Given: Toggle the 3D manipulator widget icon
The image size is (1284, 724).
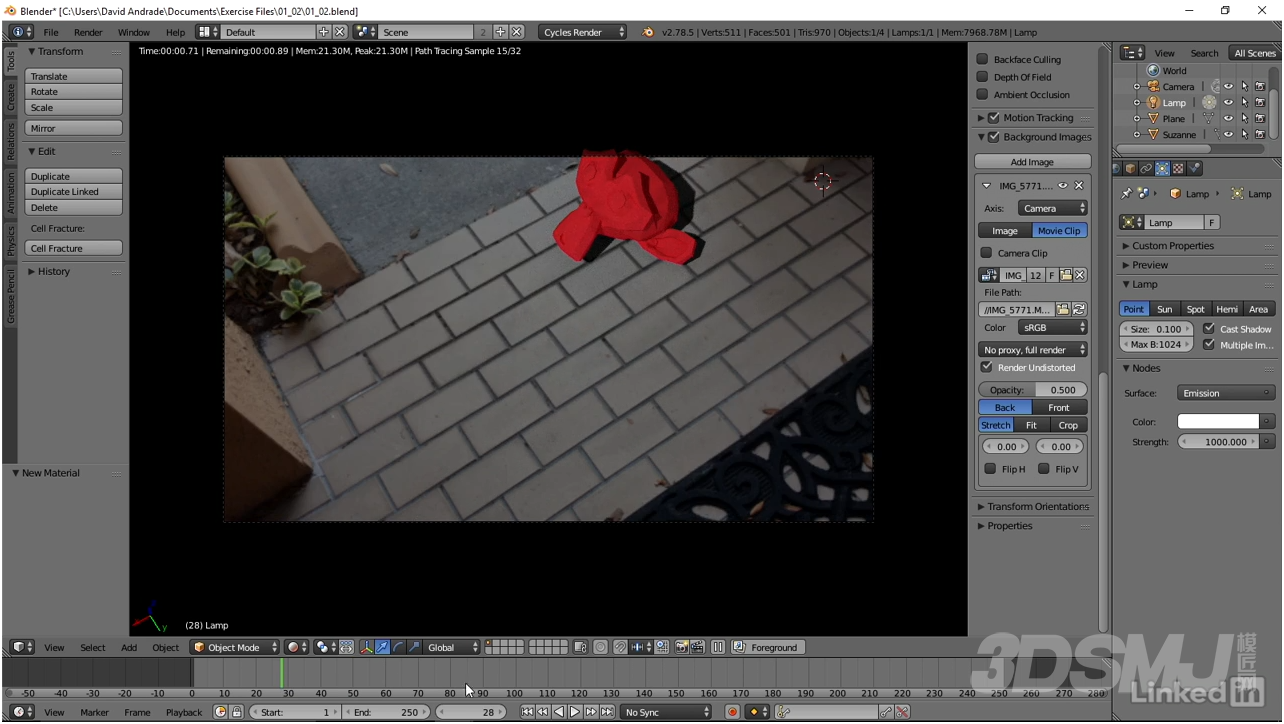Looking at the screenshot, I should (x=367, y=648).
